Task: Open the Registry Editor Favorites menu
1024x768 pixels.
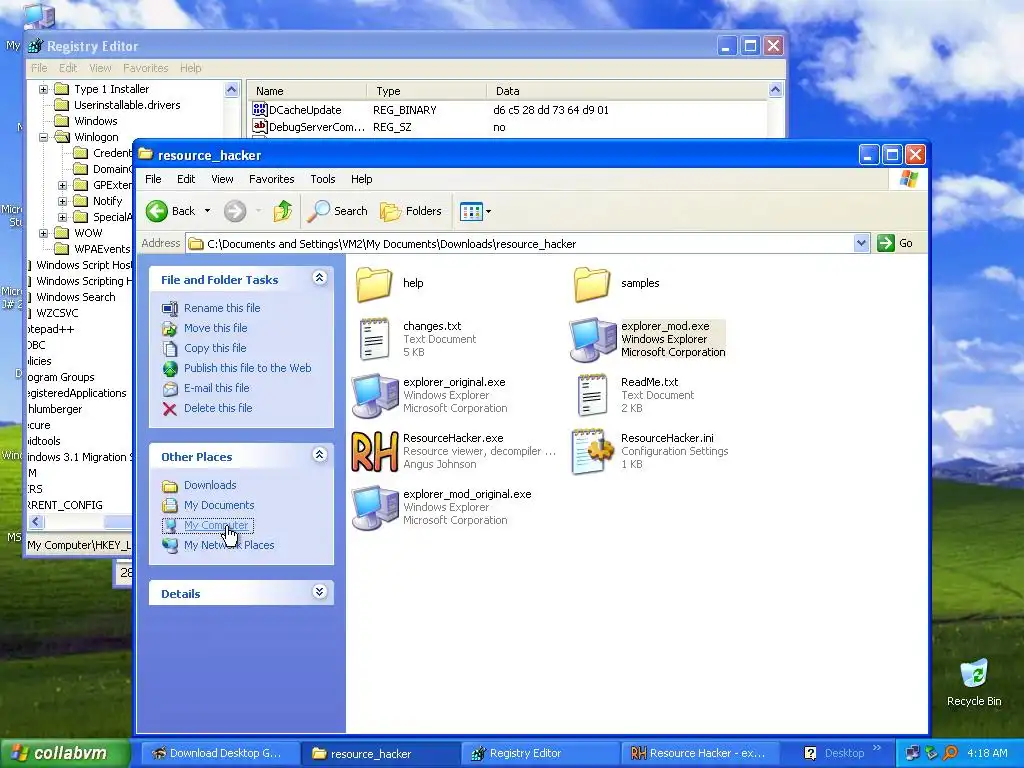Action: (x=146, y=68)
